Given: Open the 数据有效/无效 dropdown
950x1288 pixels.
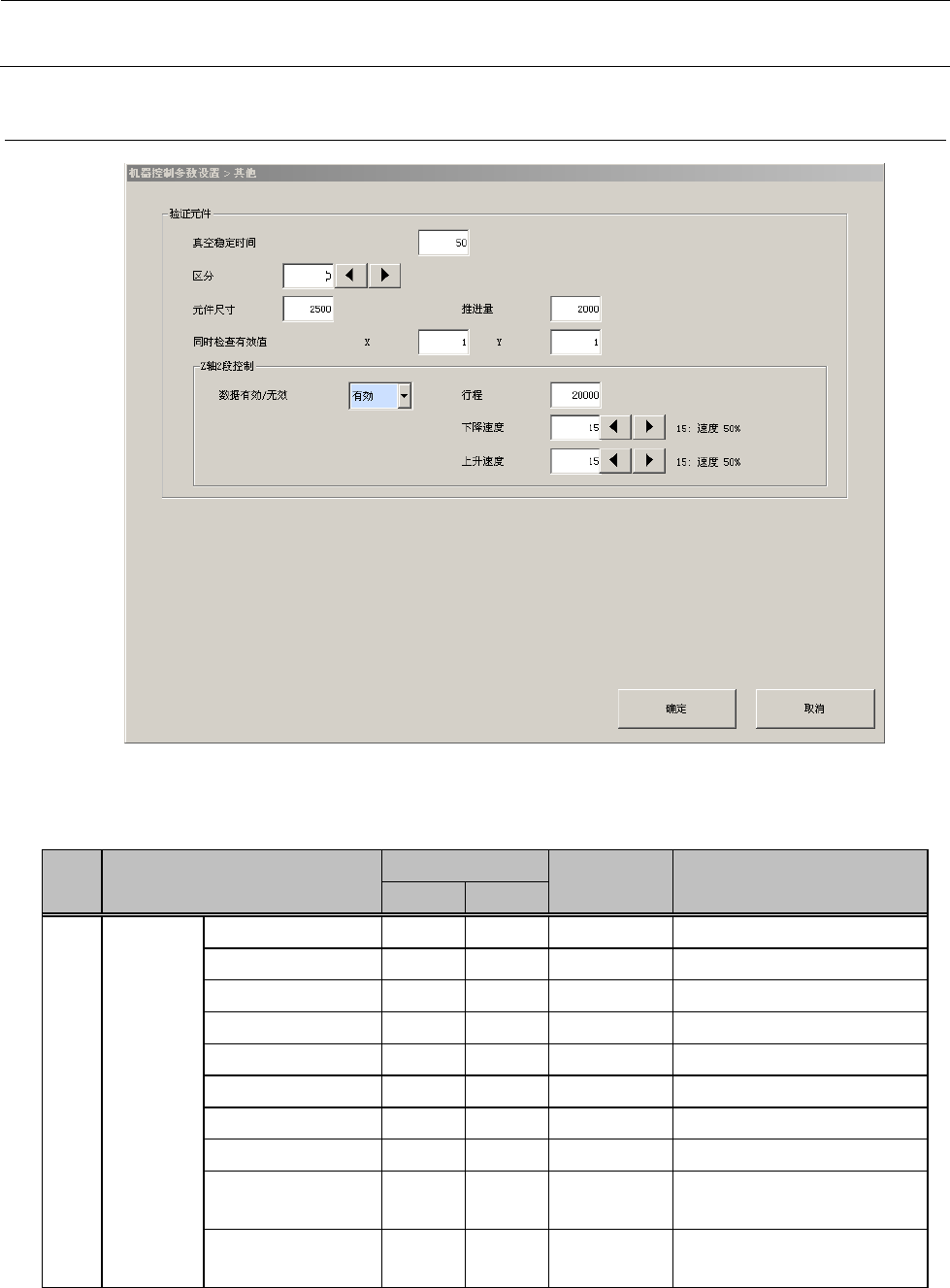Looking at the screenshot, I should [x=405, y=395].
